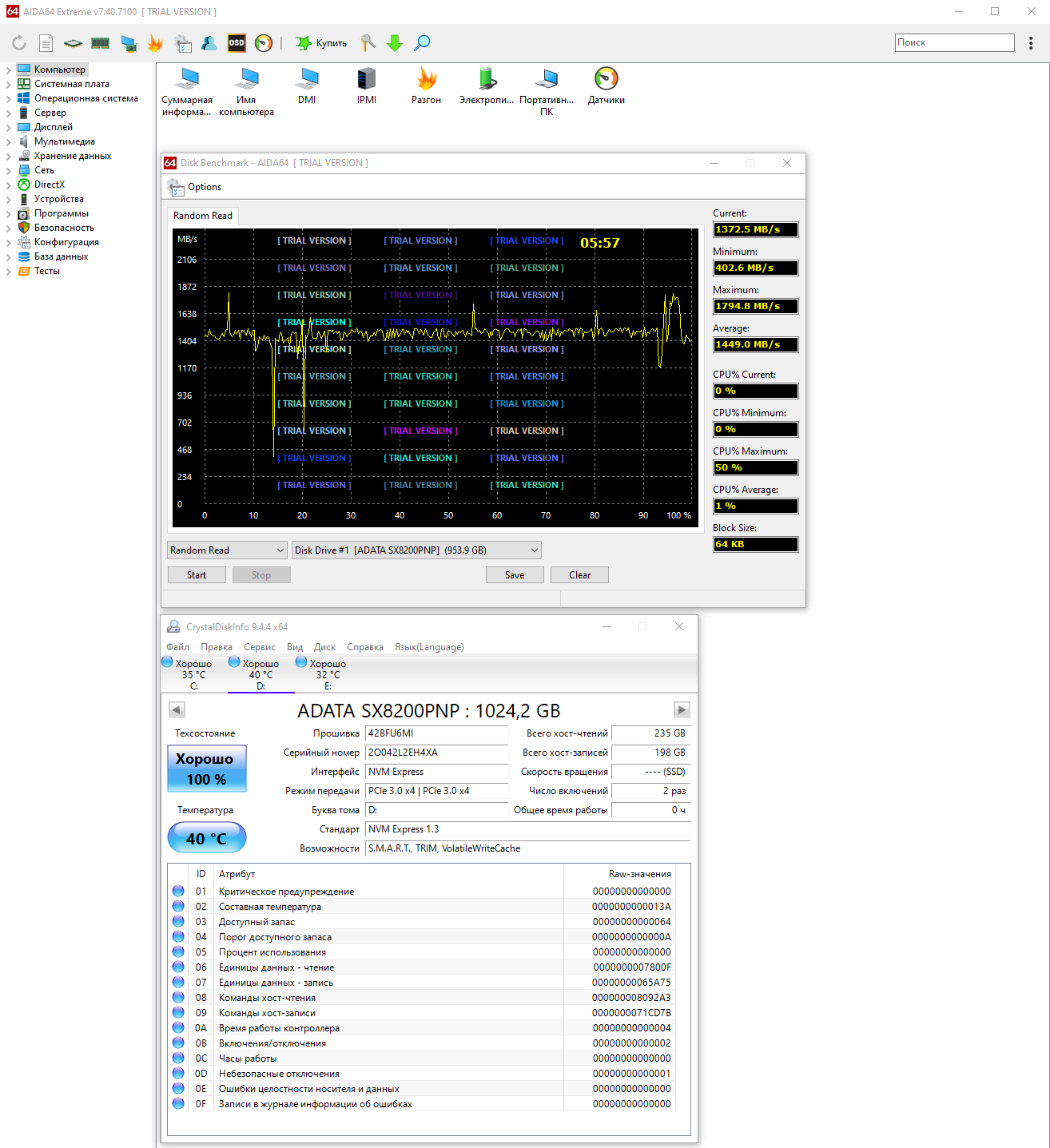The height and width of the screenshot is (1148, 1050).
Task: Select the Random Read tab
Action: [203, 216]
